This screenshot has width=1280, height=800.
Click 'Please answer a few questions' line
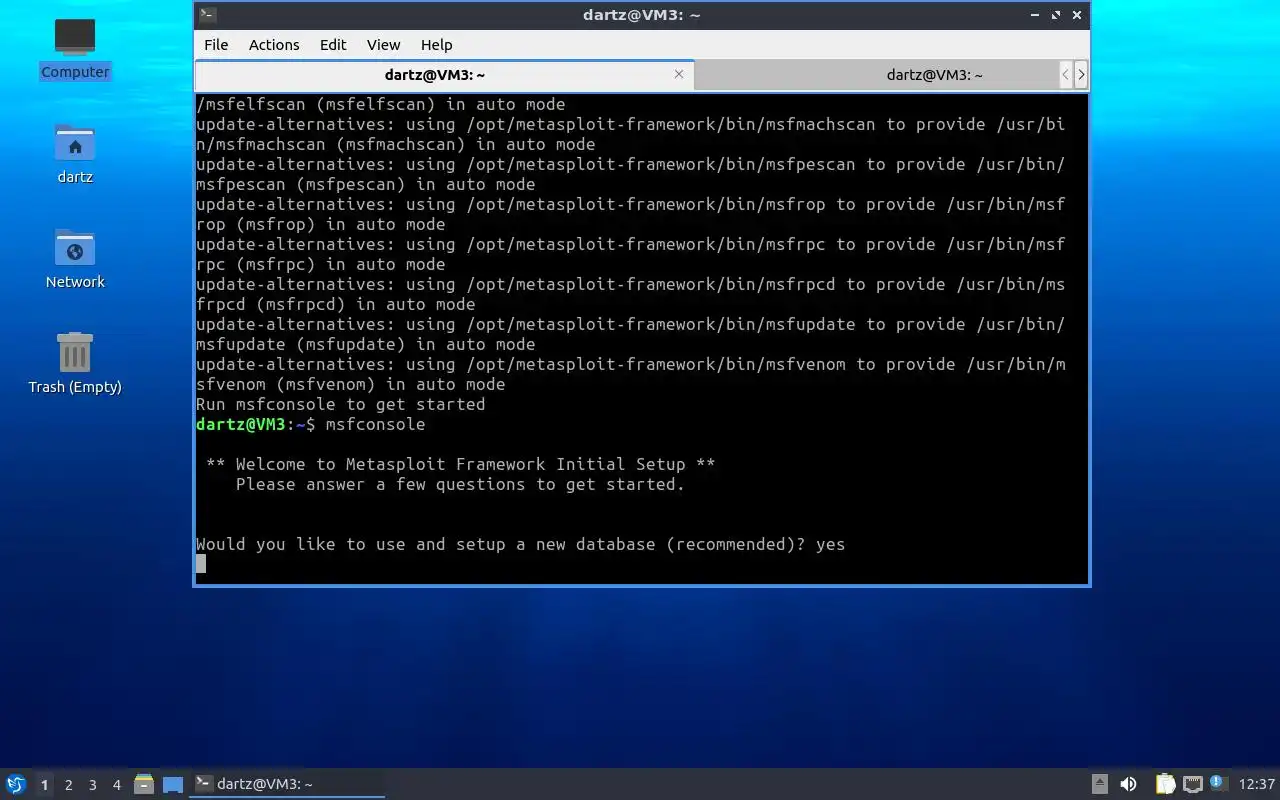tap(460, 484)
